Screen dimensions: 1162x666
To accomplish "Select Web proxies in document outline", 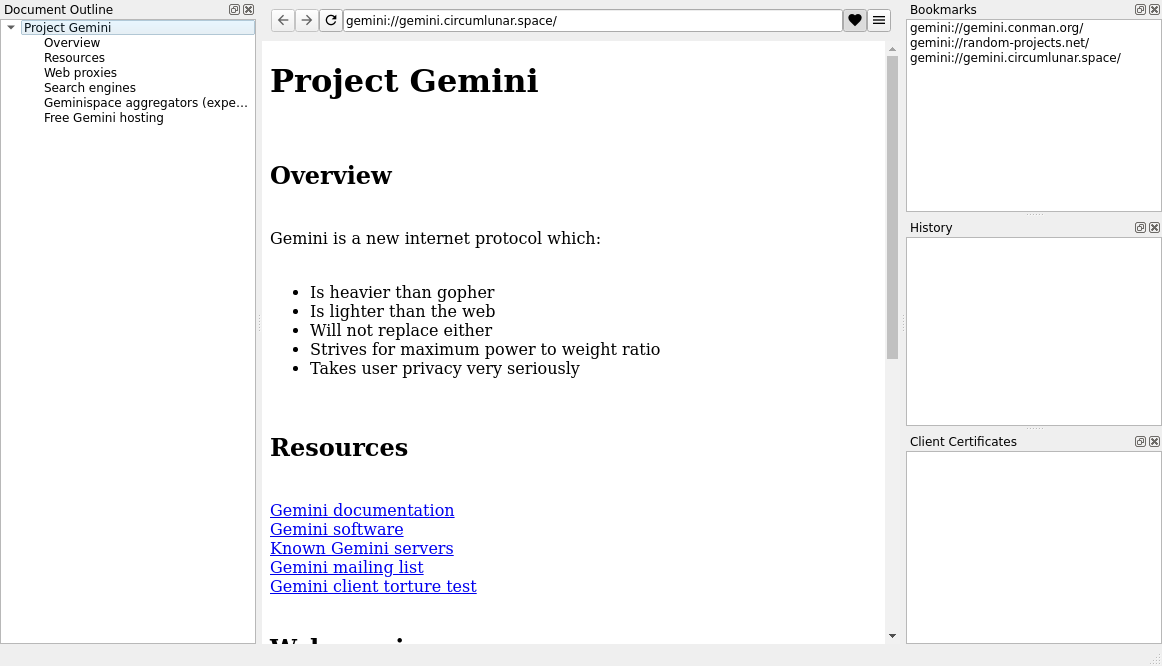I will point(80,73).
